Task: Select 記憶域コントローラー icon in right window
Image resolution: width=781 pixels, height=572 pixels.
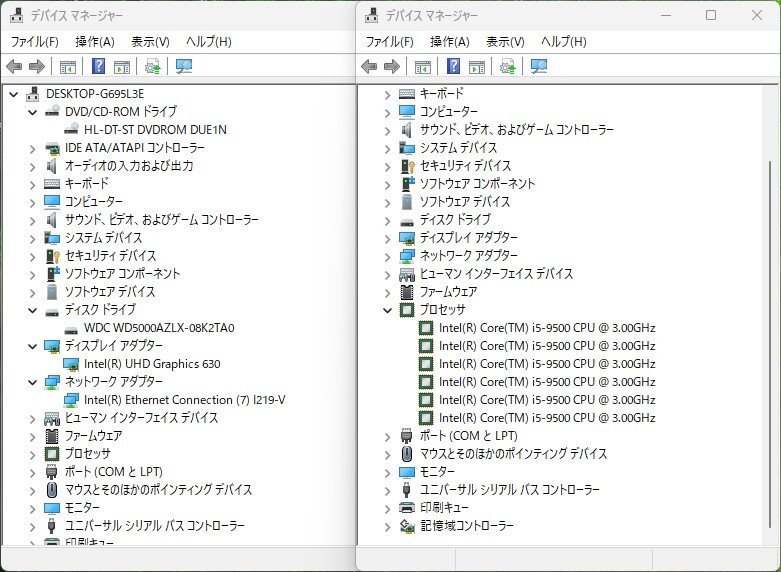Action: pos(407,526)
